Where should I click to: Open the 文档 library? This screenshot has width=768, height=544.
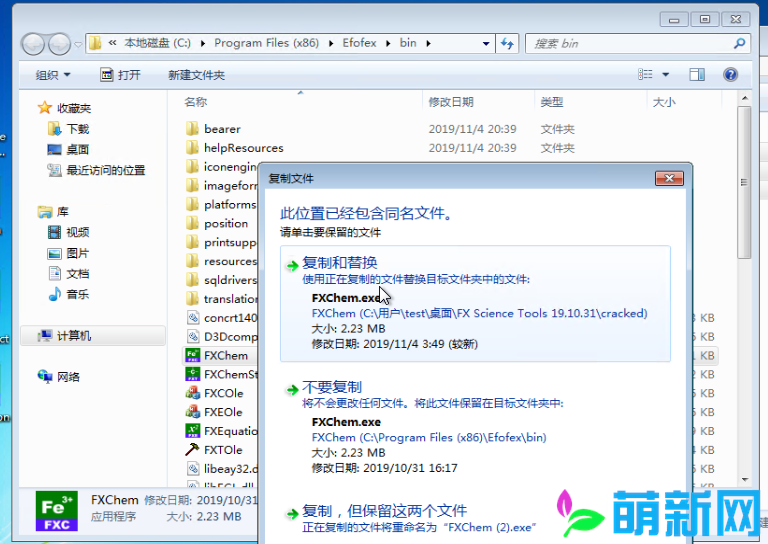coord(69,274)
